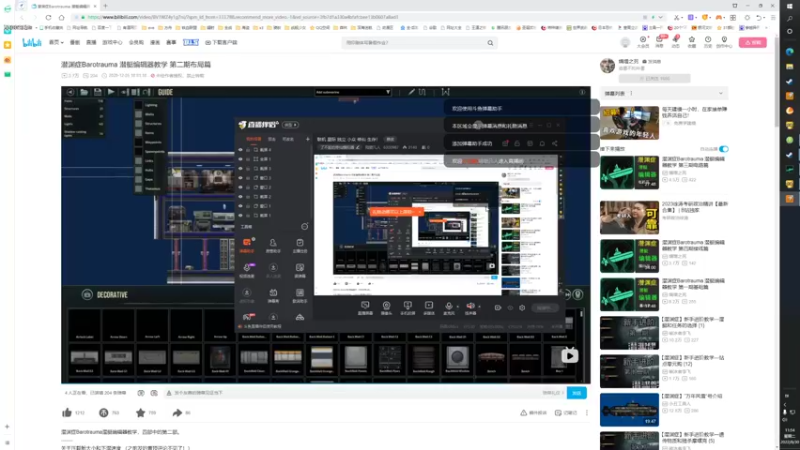Click the save disk icon in sub editor
Image resolution: width=800 pixels, height=450 pixels.
[97, 92]
